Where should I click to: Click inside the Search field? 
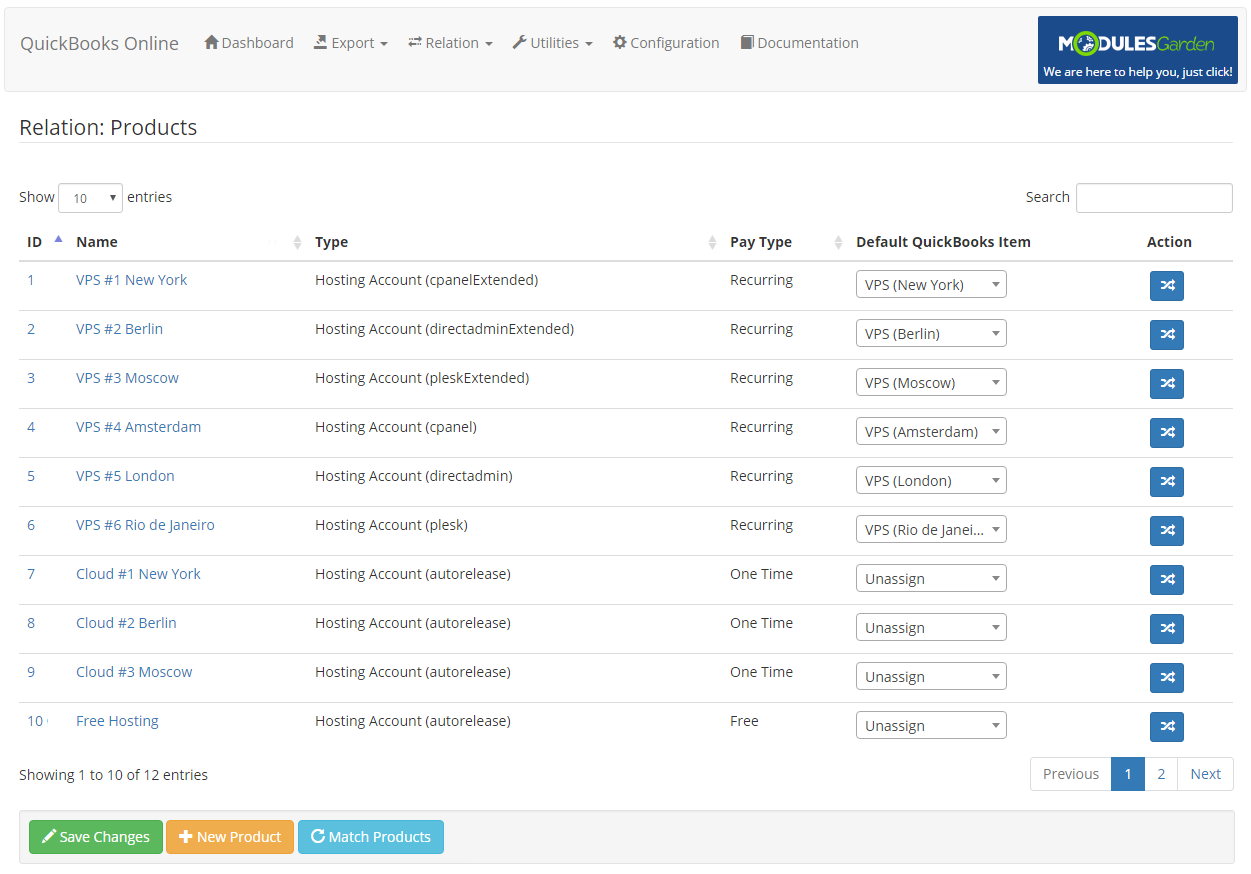pyautogui.click(x=1153, y=197)
